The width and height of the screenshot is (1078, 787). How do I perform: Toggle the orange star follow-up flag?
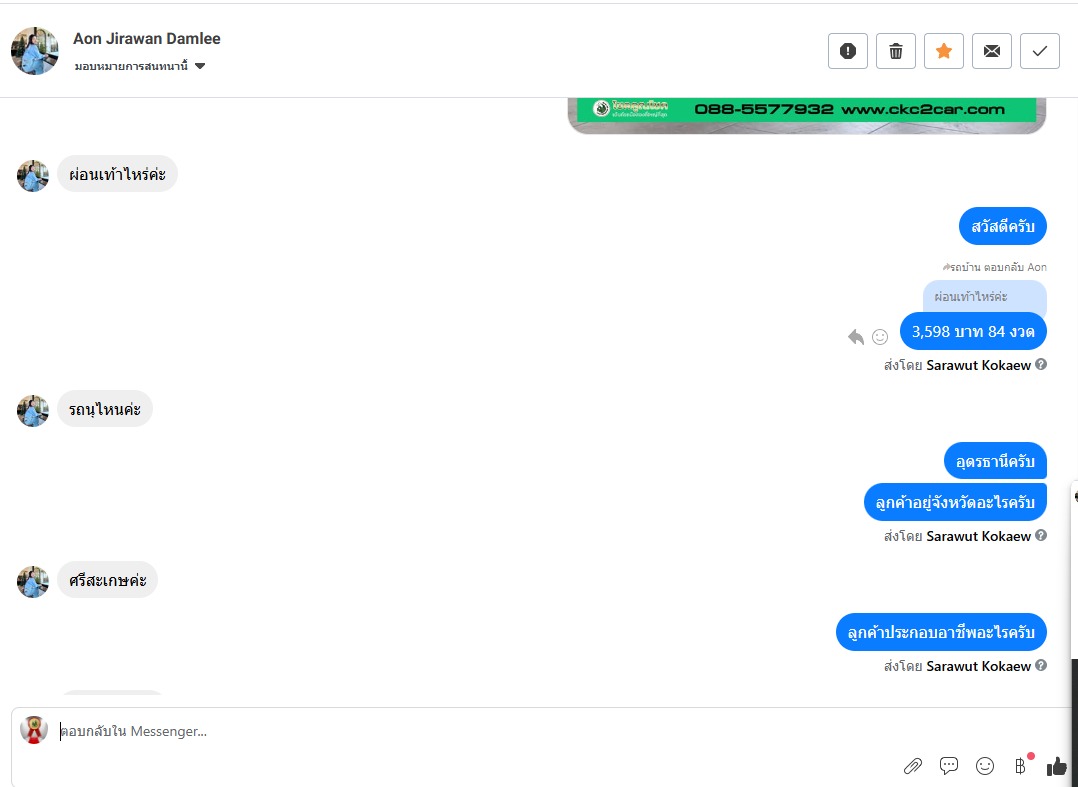click(x=944, y=51)
